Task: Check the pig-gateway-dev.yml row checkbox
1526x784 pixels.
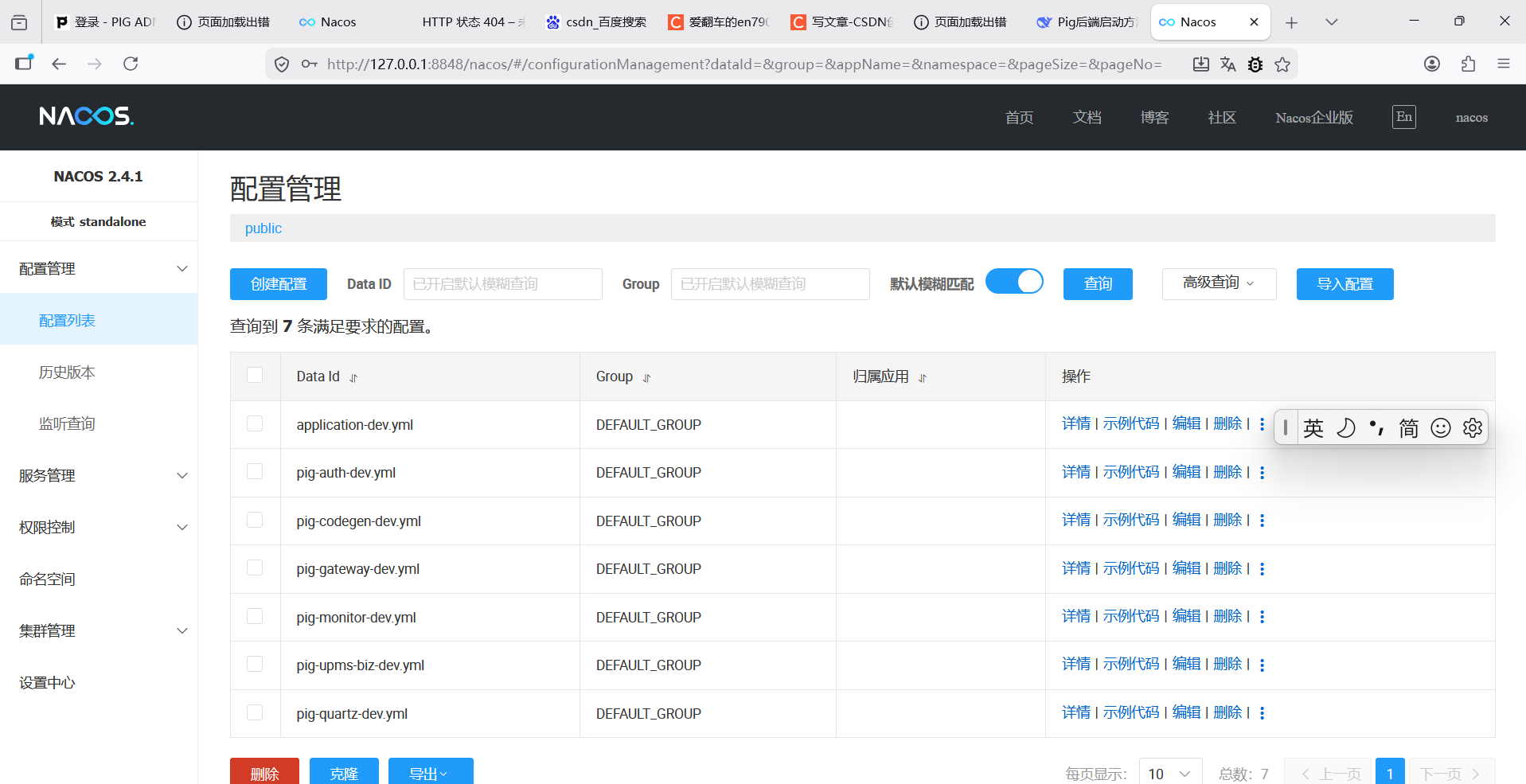Action: pos(255,568)
